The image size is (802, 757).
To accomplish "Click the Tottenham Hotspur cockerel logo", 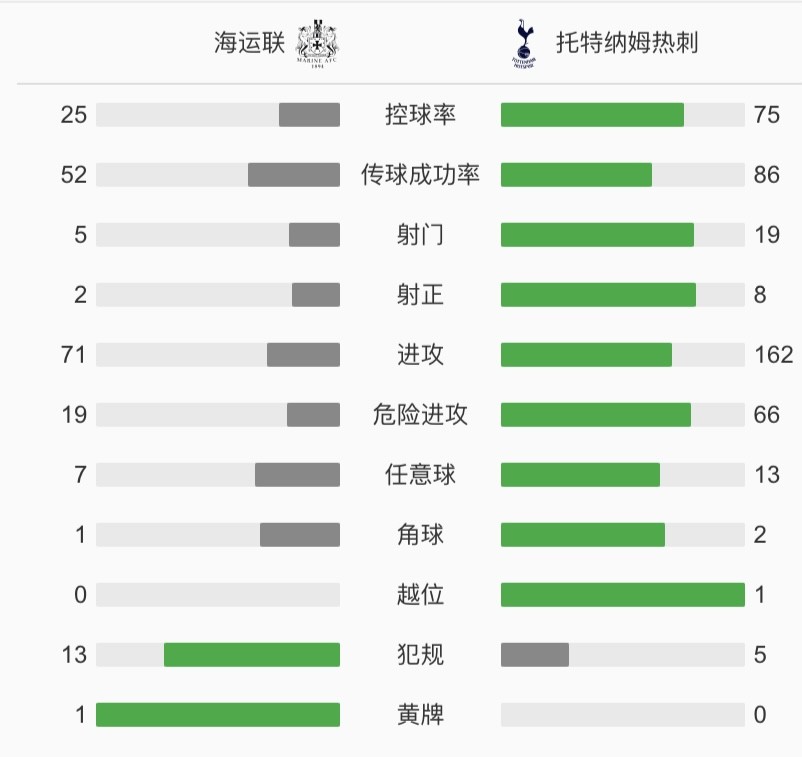I will pyautogui.click(x=524, y=44).
